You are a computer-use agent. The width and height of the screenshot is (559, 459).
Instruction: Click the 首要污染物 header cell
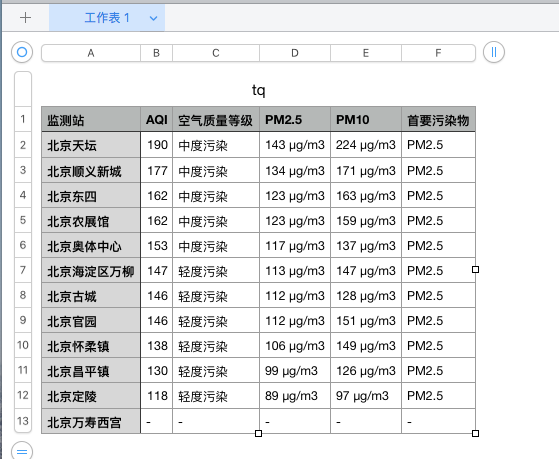(439, 119)
